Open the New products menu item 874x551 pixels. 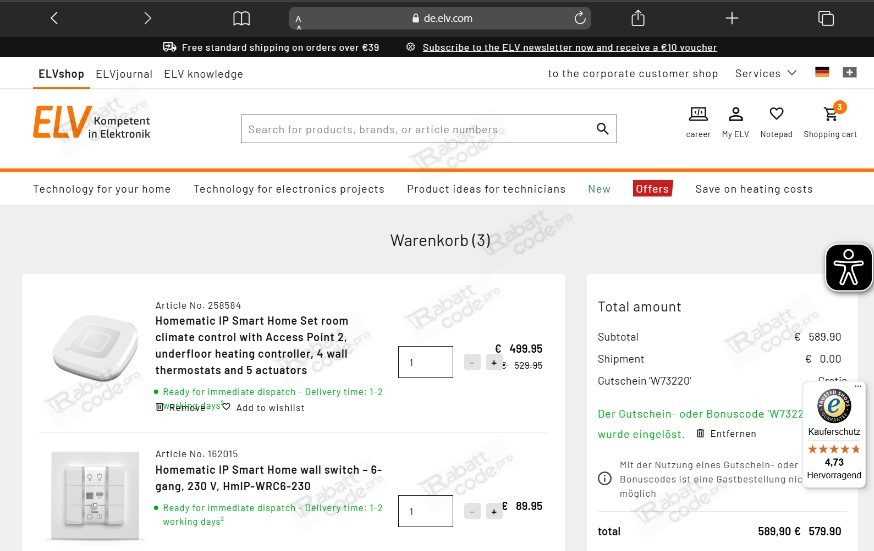[x=599, y=189]
